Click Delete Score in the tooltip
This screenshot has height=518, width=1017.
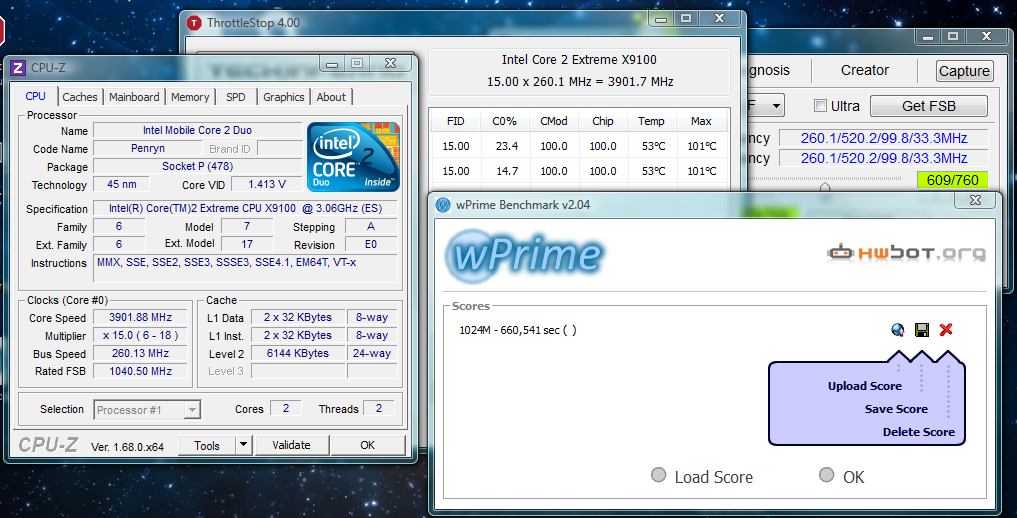[918, 432]
